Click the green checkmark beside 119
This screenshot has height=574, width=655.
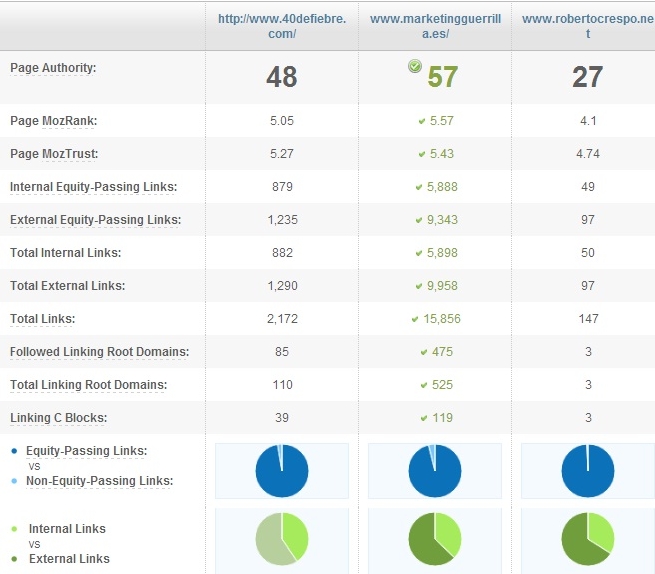click(x=424, y=419)
